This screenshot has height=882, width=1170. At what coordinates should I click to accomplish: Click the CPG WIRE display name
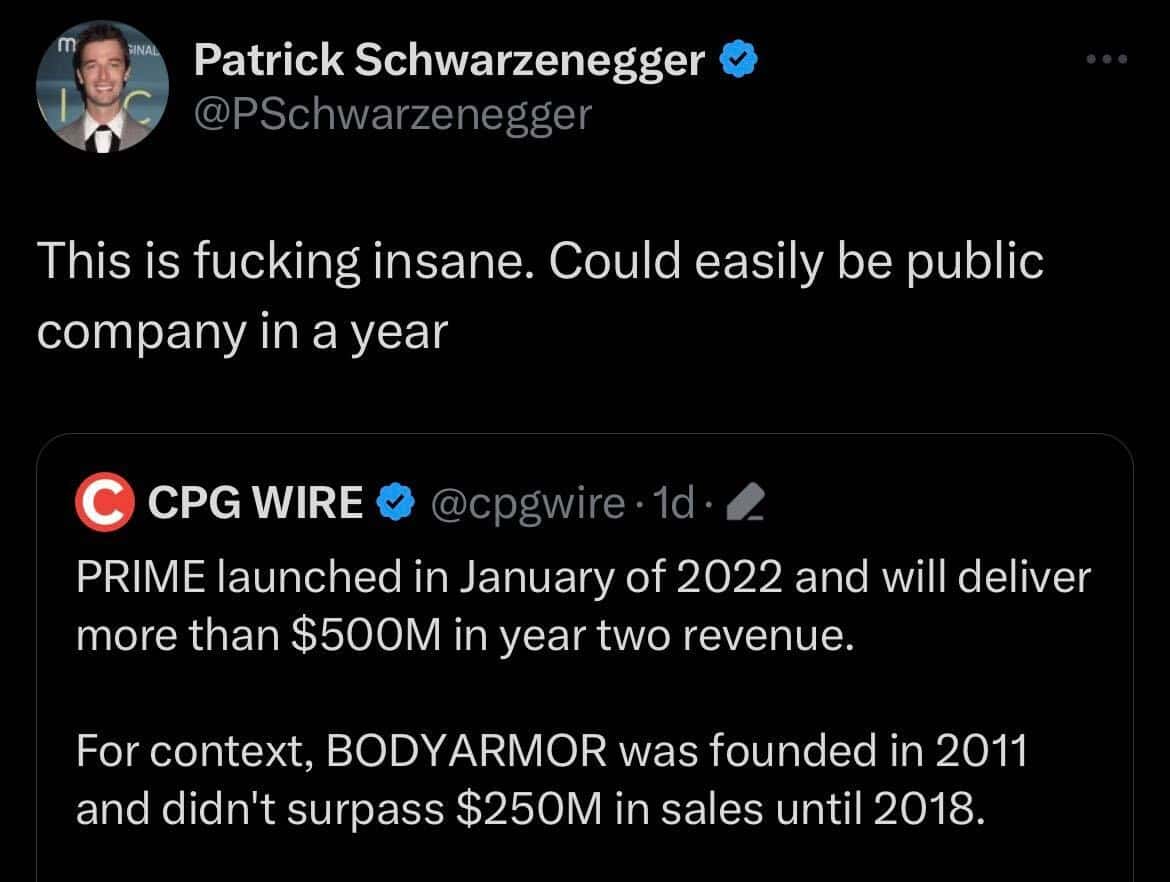pyautogui.click(x=255, y=502)
